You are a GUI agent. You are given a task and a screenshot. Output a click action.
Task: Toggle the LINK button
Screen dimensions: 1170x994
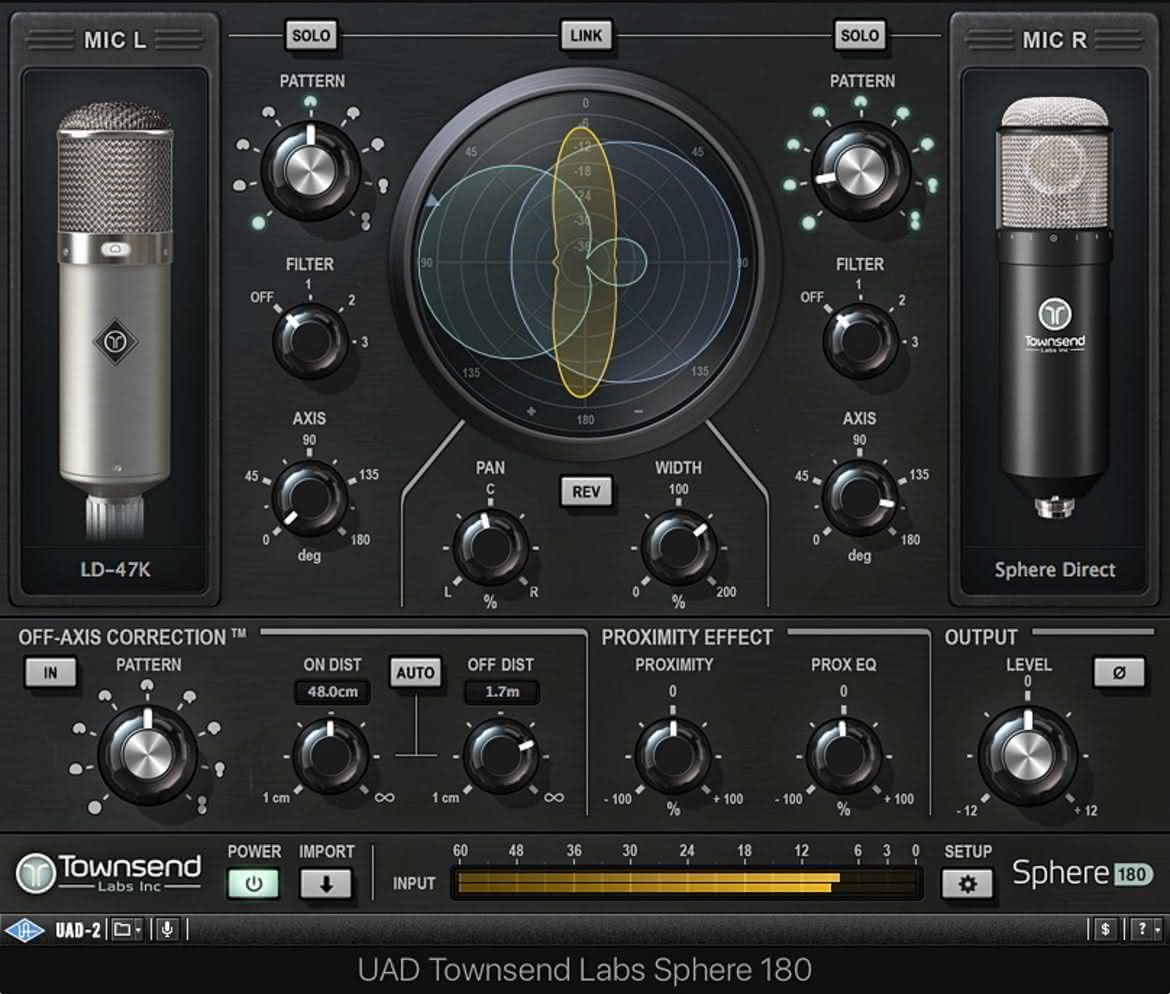[586, 35]
